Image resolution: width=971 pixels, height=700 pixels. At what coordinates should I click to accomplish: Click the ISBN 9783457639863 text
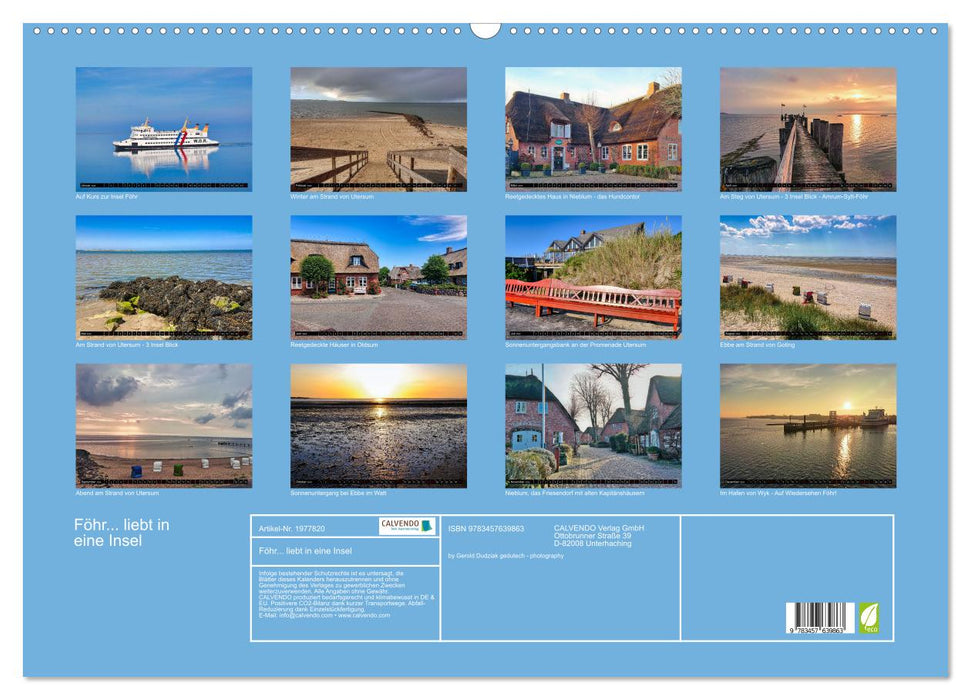(486, 527)
